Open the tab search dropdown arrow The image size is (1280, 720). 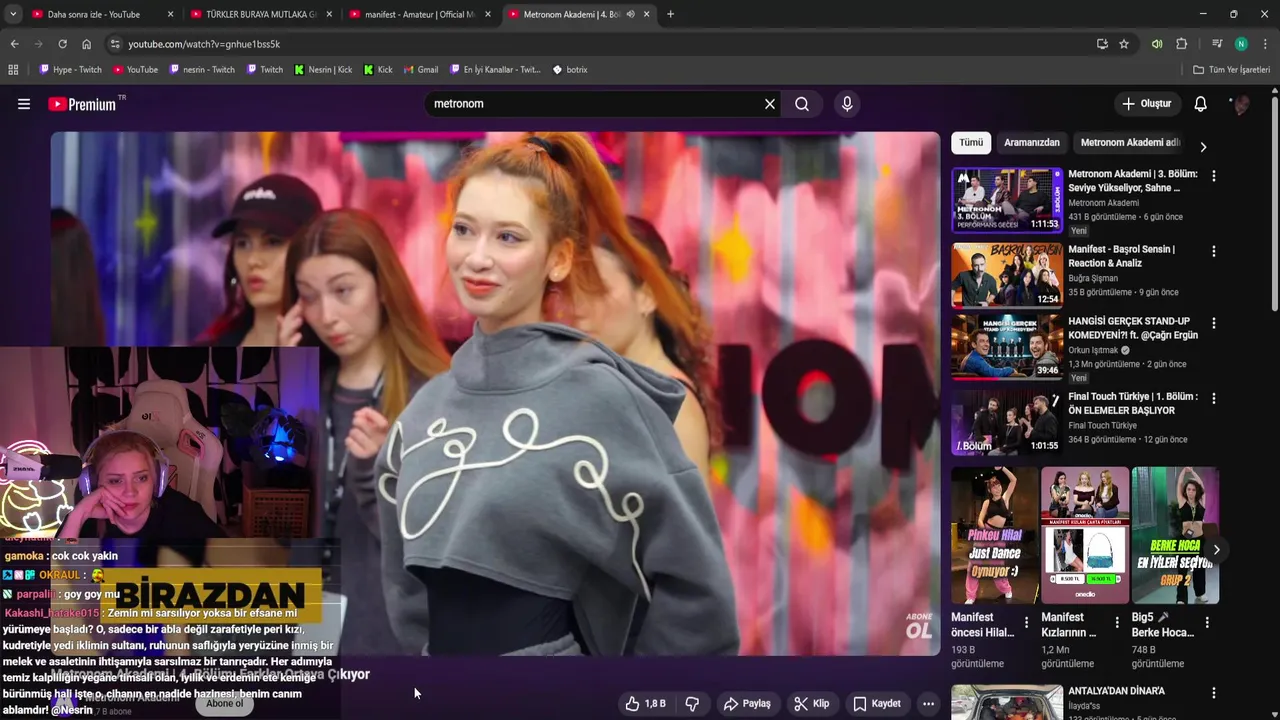[12, 14]
